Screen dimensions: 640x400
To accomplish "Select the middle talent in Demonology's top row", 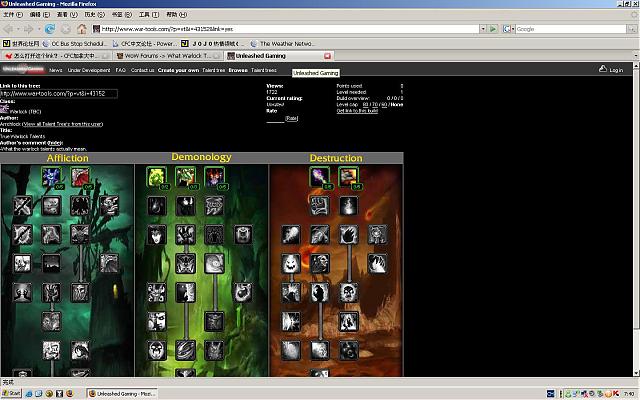I will coord(185,177).
